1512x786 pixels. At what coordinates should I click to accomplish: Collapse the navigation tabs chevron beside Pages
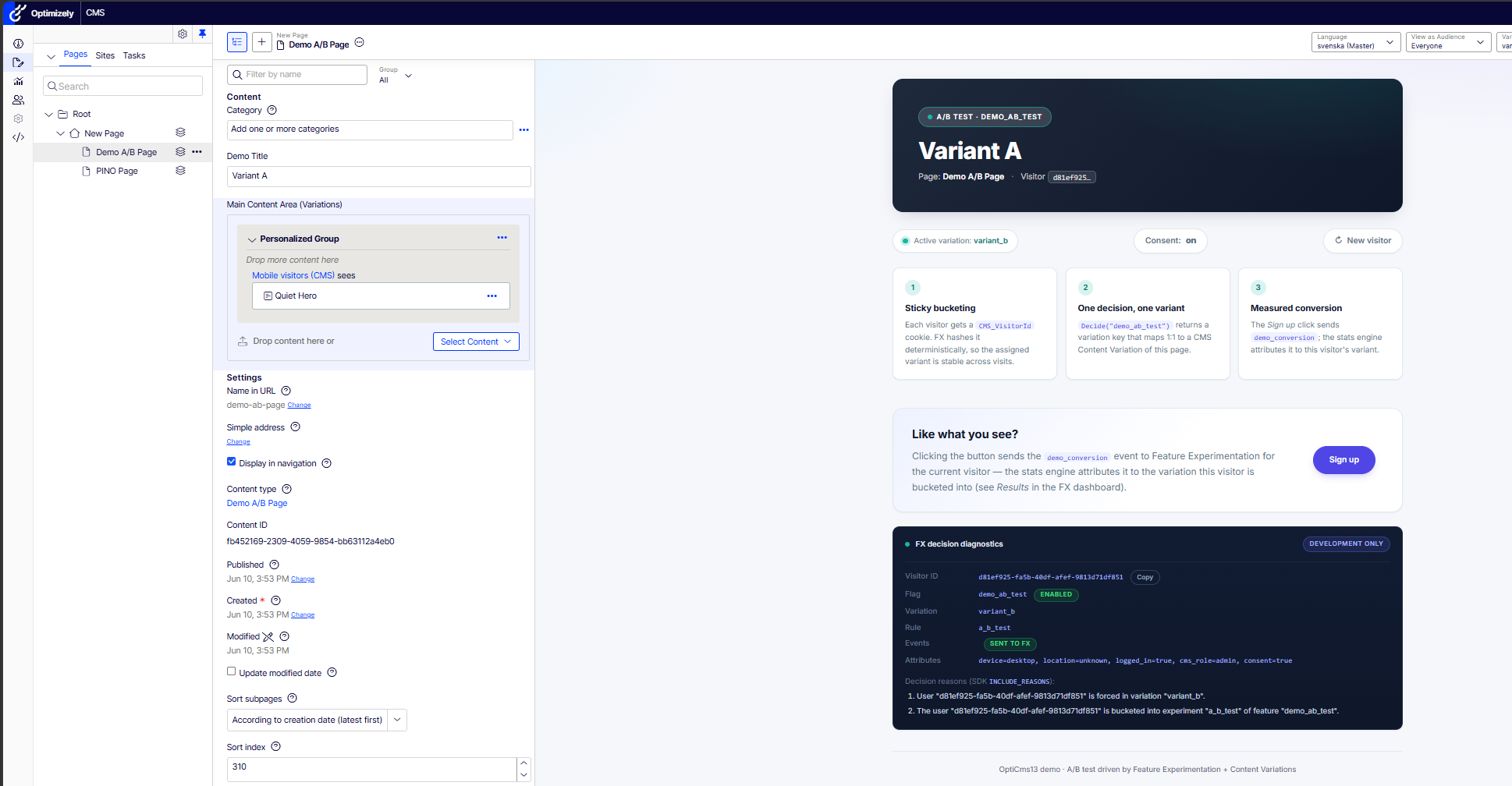click(51, 56)
